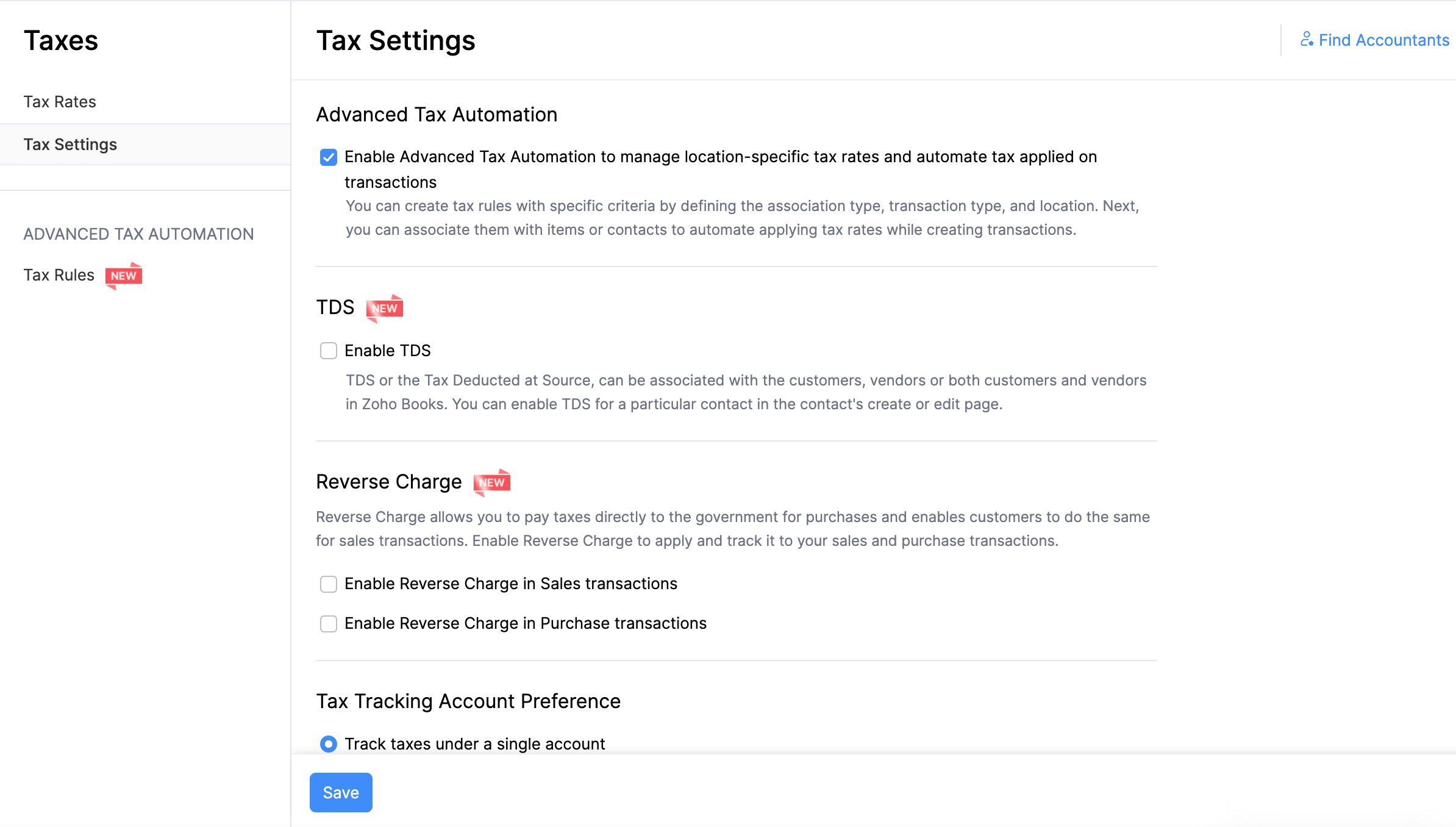Click the NEW badge beside Reverse Charge heading

491,482
